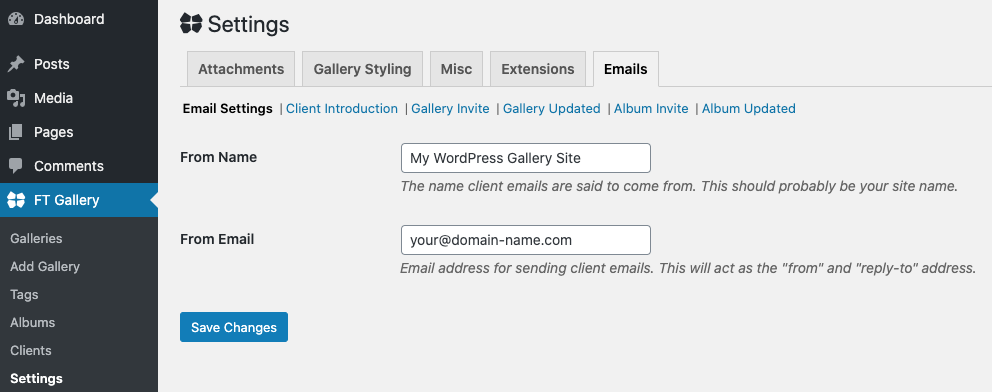The image size is (992, 392).
Task: Open the Clients submenu item
Action: (x=31, y=350)
